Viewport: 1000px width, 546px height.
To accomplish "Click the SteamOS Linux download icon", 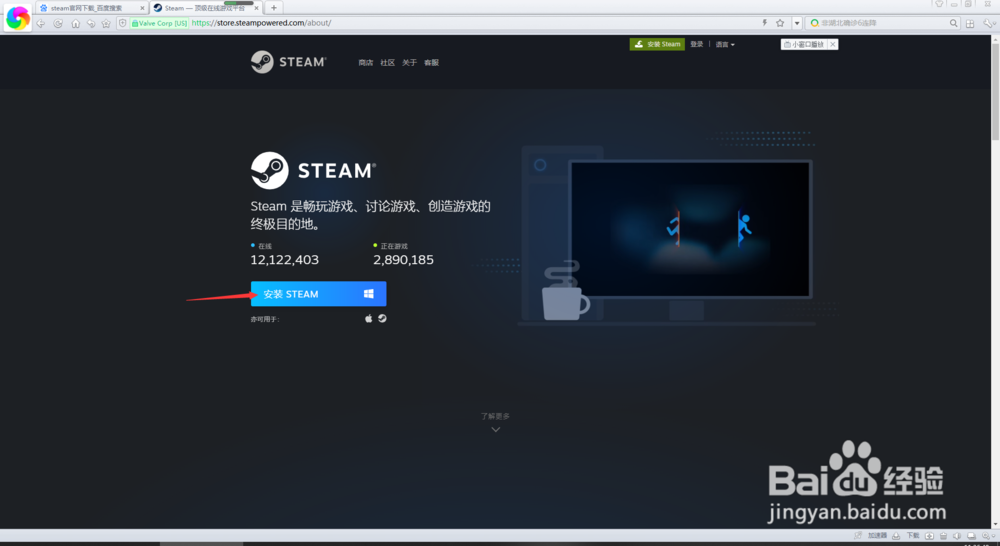I will [x=382, y=318].
